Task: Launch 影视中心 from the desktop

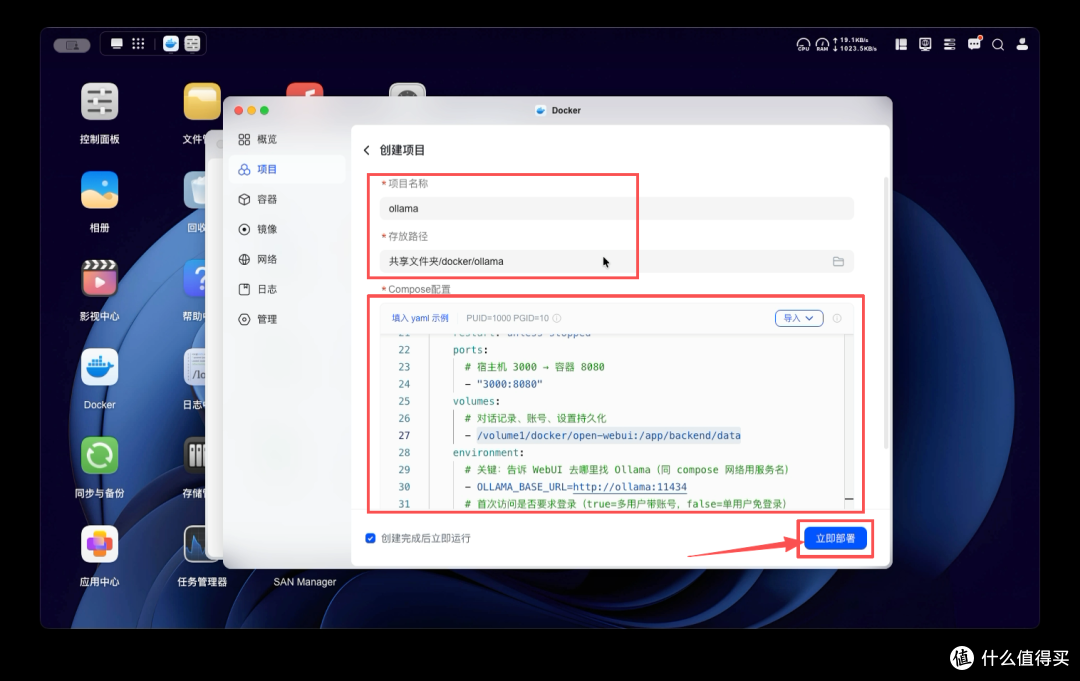Action: point(99,279)
